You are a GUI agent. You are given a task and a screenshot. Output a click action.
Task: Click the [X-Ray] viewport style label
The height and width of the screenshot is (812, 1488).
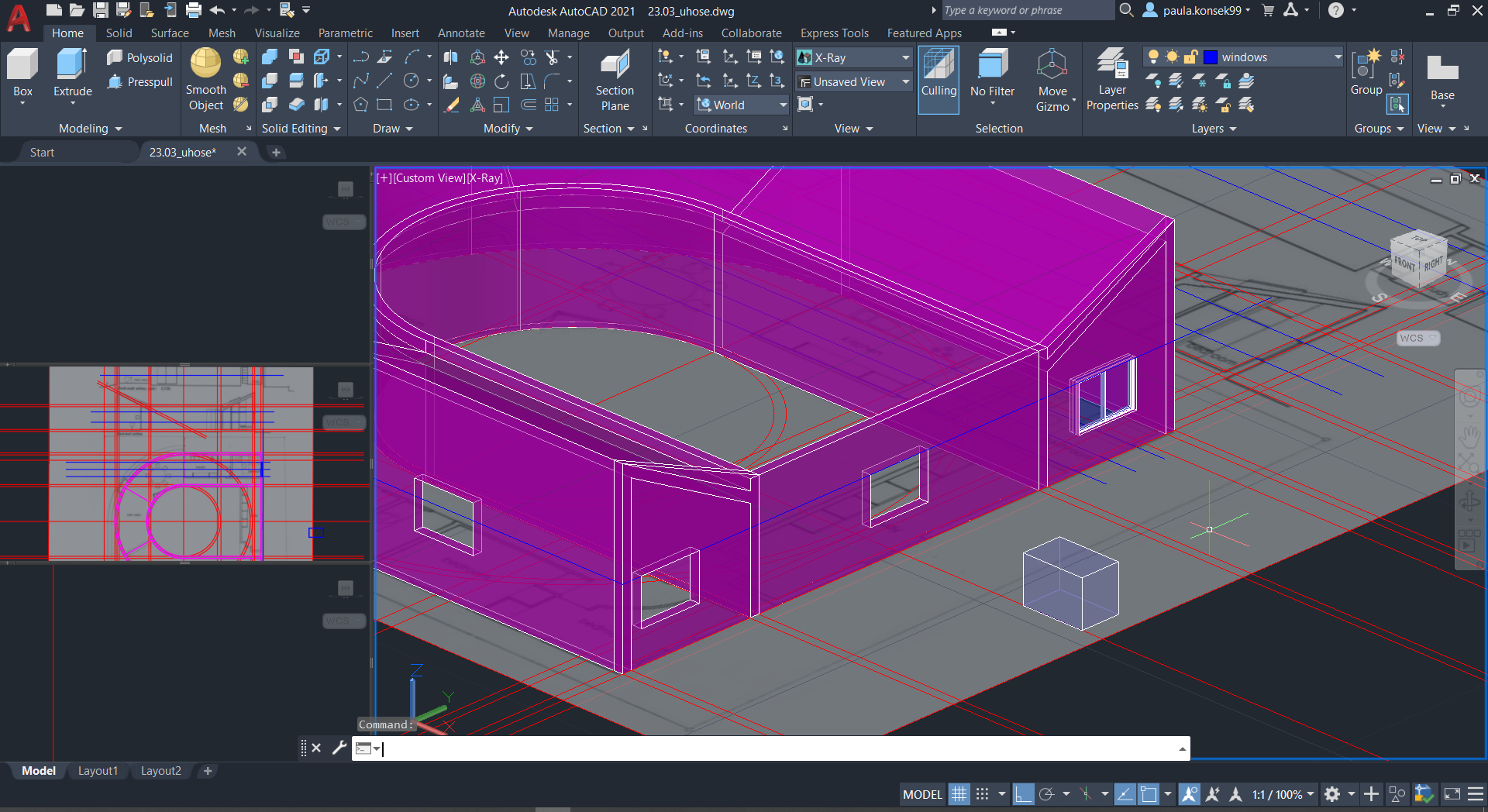485,178
